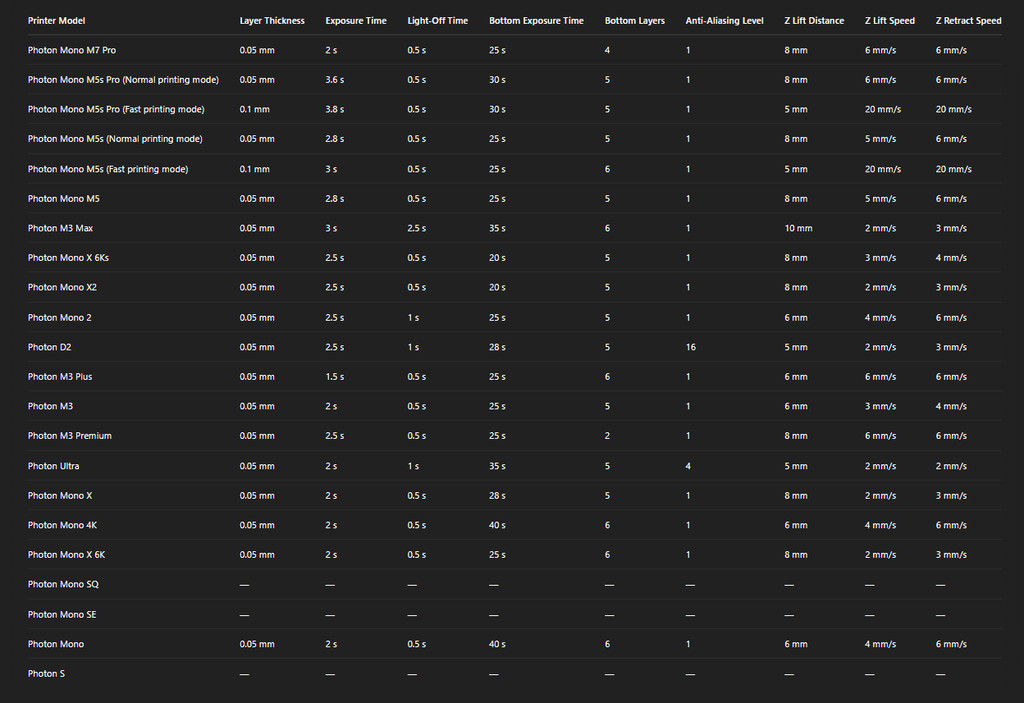Viewport: 1024px width, 703px height.
Task: Click the 'Z Retract Speed' column header
Action: [x=968, y=20]
